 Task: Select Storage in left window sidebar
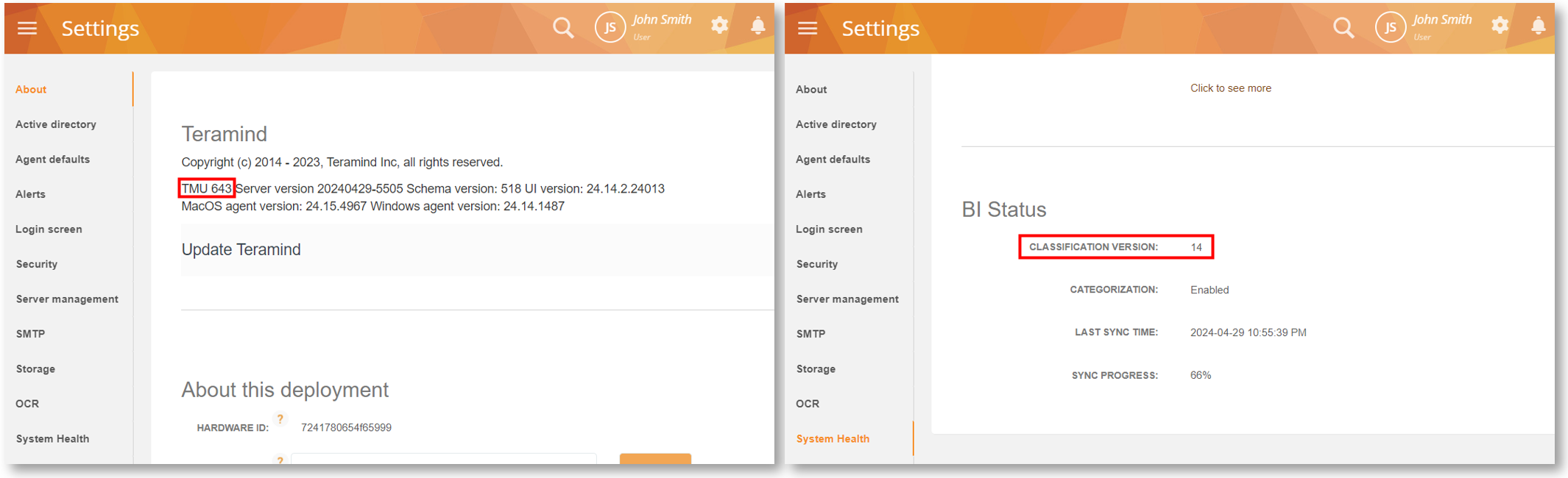[35, 368]
